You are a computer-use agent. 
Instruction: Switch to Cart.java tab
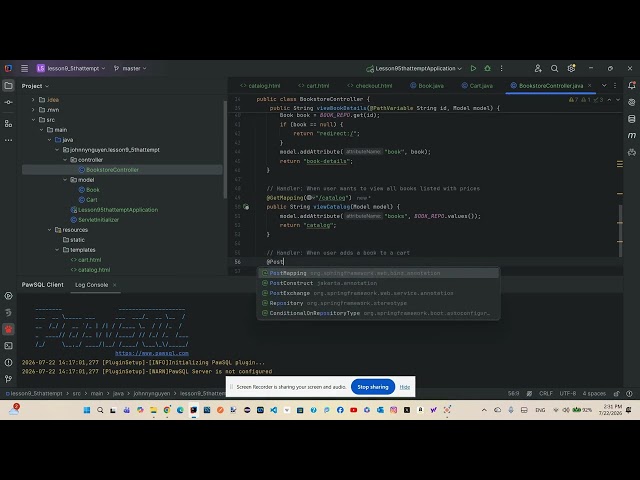click(x=477, y=86)
